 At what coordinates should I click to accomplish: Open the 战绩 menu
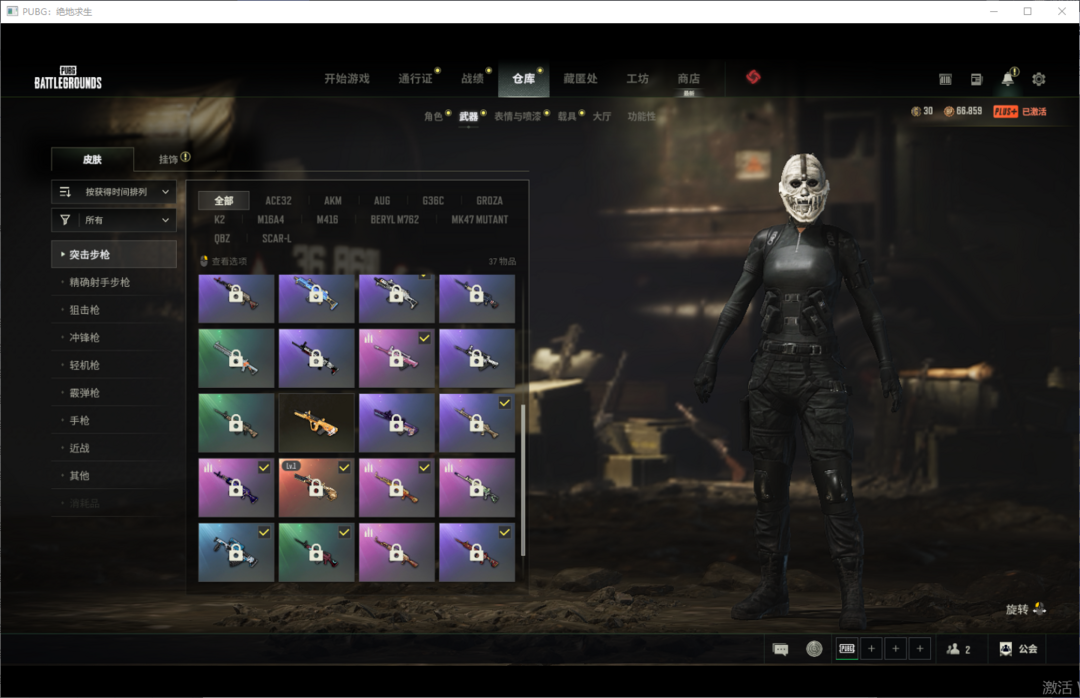(472, 79)
